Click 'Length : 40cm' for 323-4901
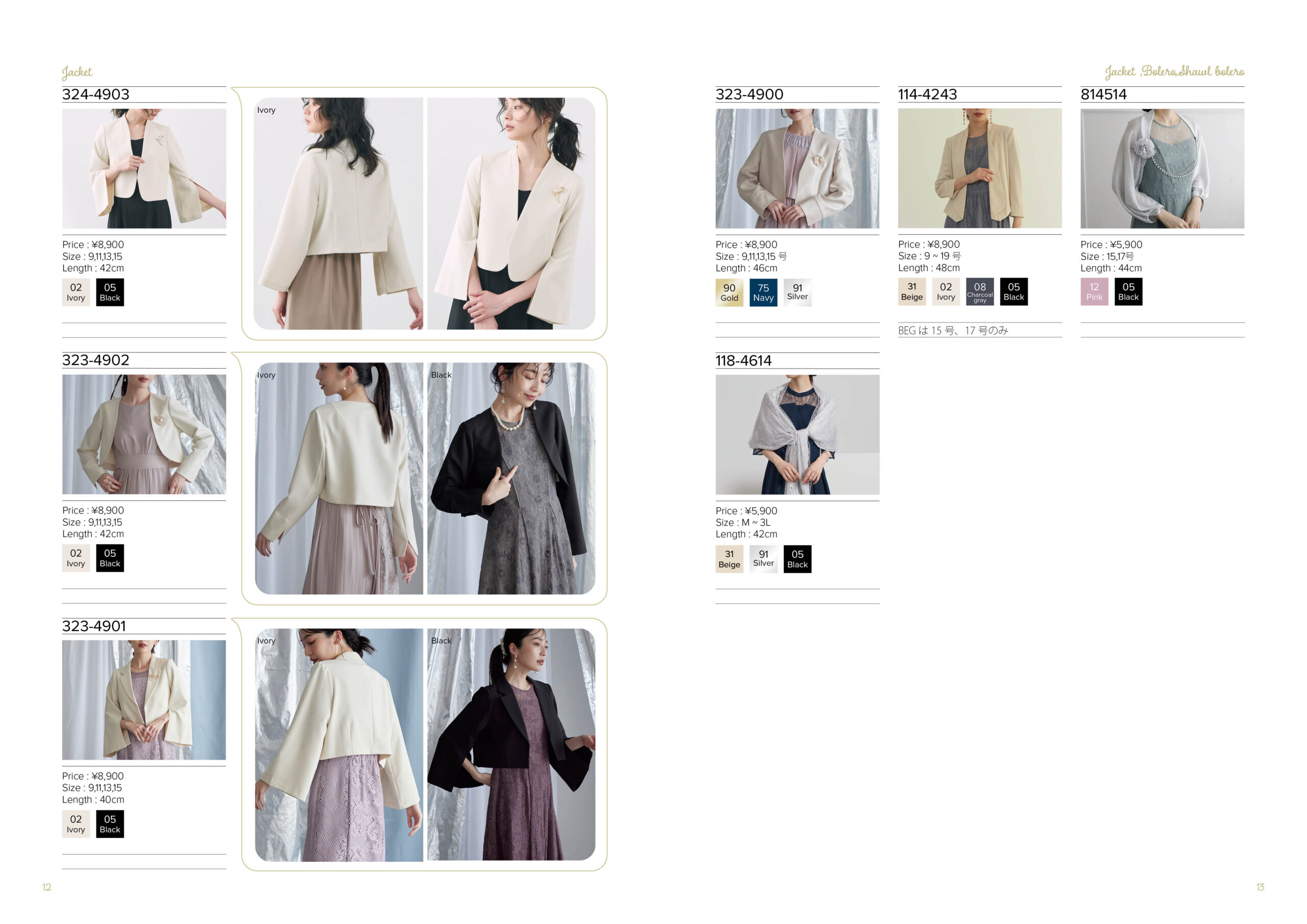Screen dimensions: 1307x924 point(93,800)
